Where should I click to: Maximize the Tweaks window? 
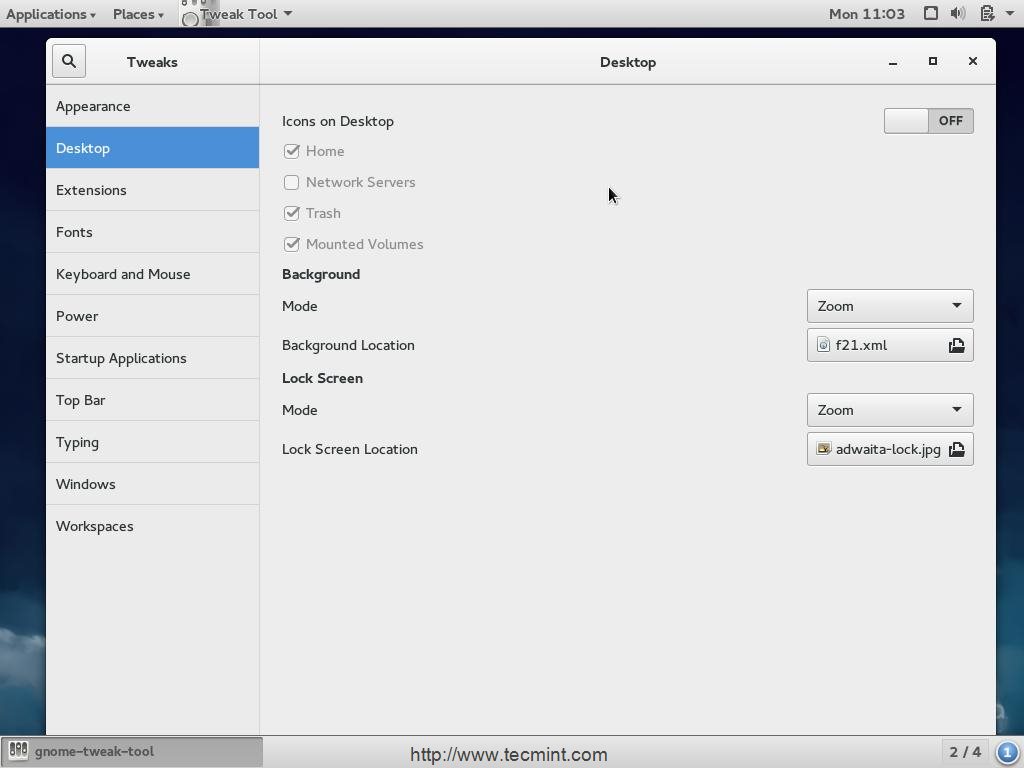click(933, 61)
